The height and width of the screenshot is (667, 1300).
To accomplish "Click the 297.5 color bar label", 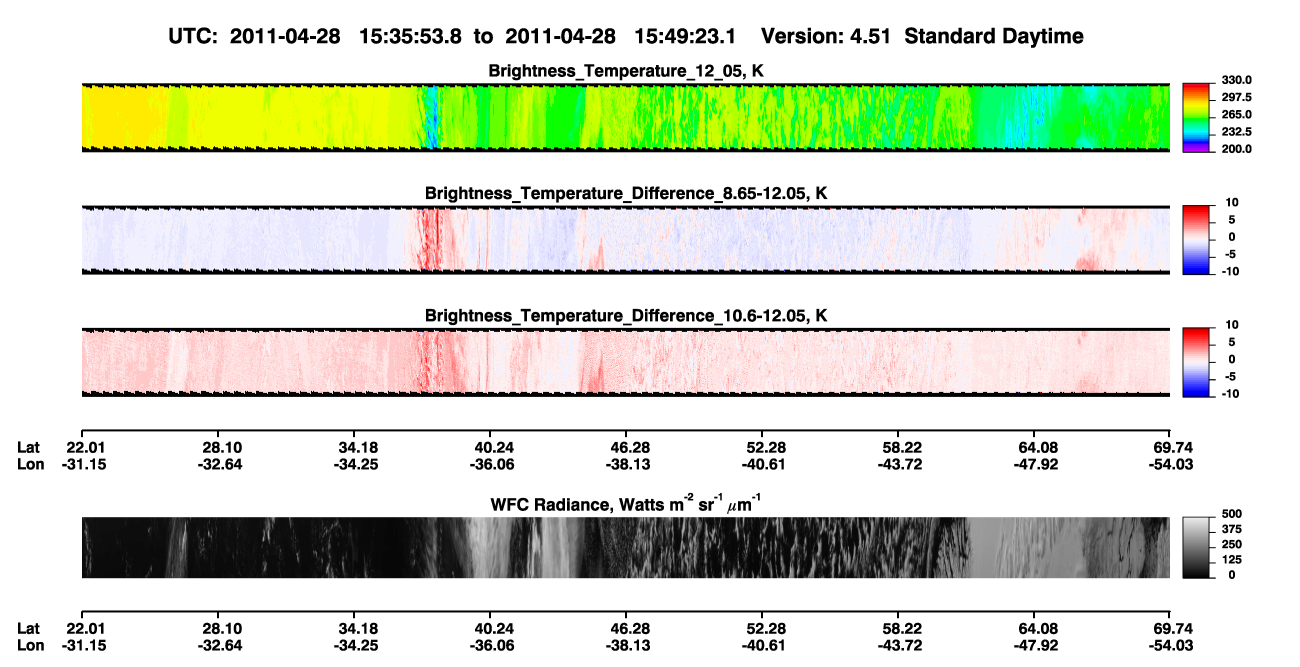I will (1235, 98).
